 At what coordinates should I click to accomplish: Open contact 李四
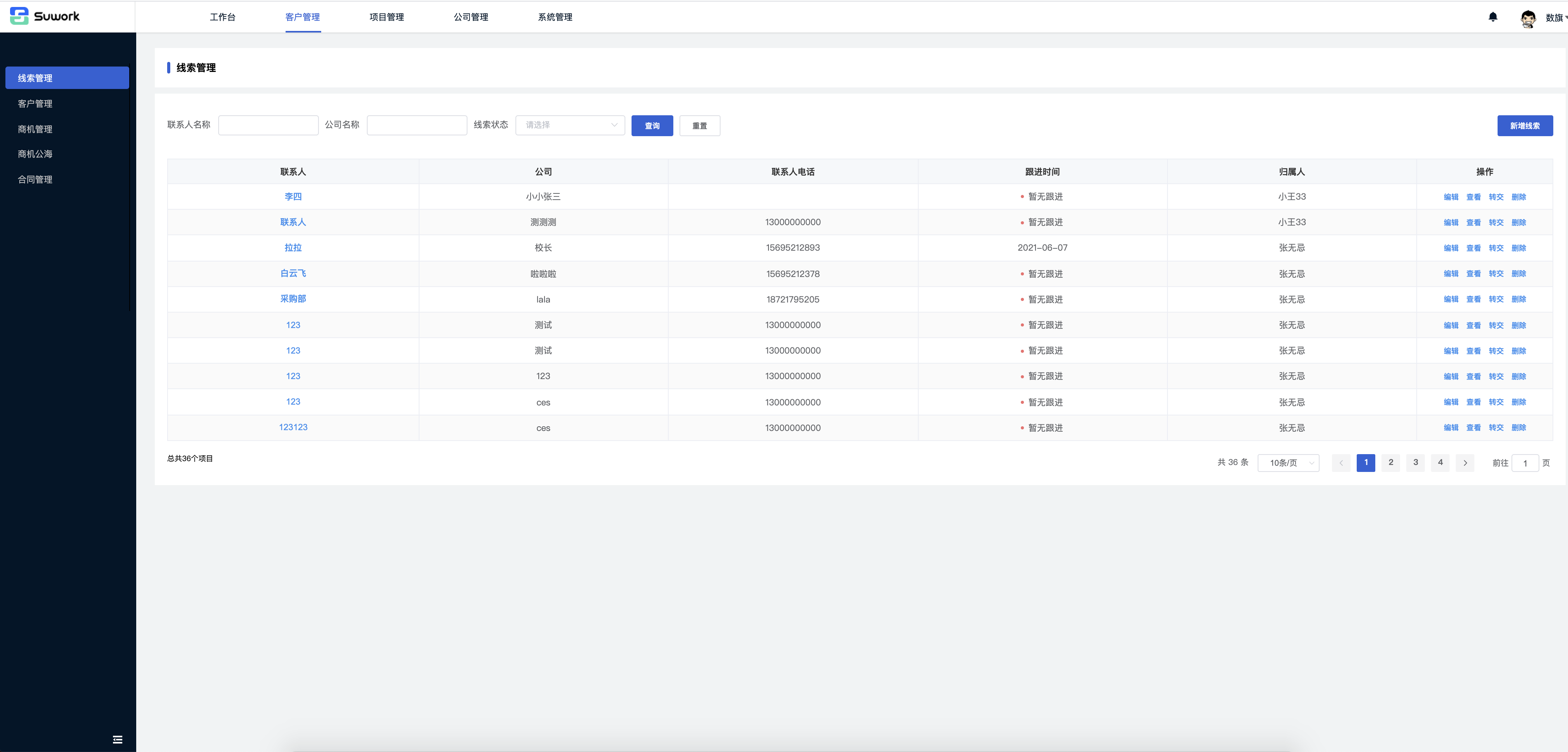tap(293, 197)
